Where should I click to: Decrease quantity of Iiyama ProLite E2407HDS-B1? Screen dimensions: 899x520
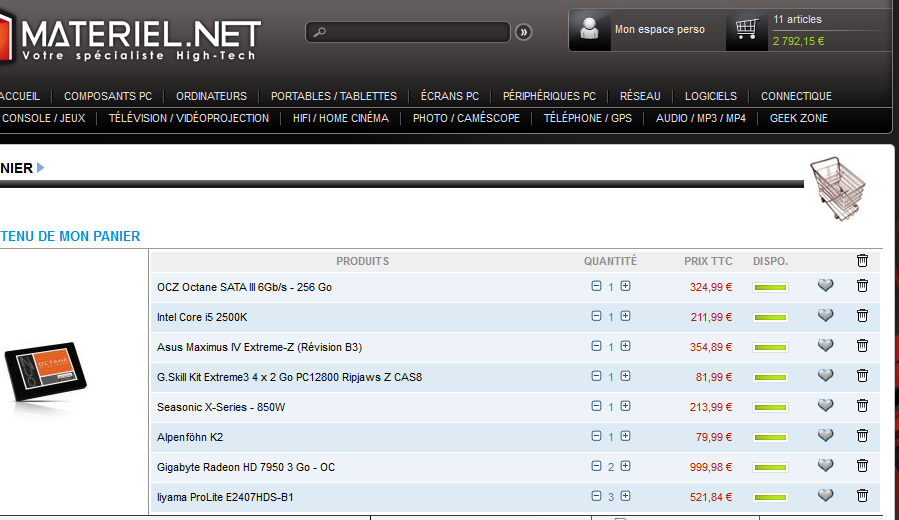[x=596, y=496]
